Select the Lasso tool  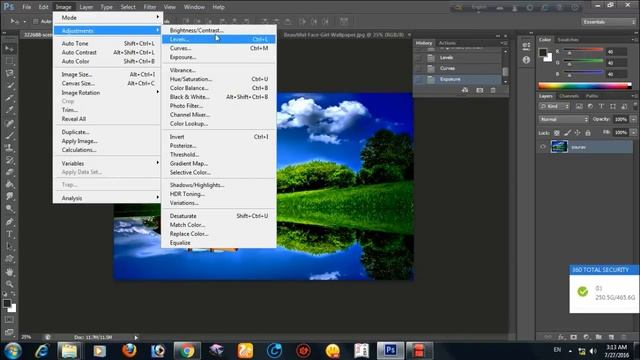(x=9, y=73)
